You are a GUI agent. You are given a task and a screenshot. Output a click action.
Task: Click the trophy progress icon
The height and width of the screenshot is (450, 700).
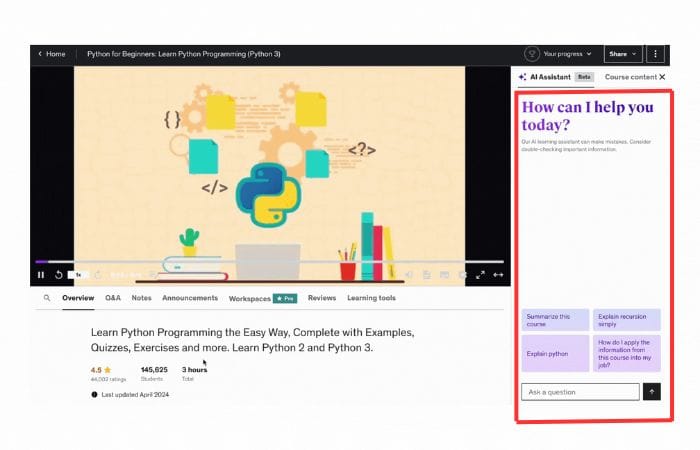pos(532,54)
